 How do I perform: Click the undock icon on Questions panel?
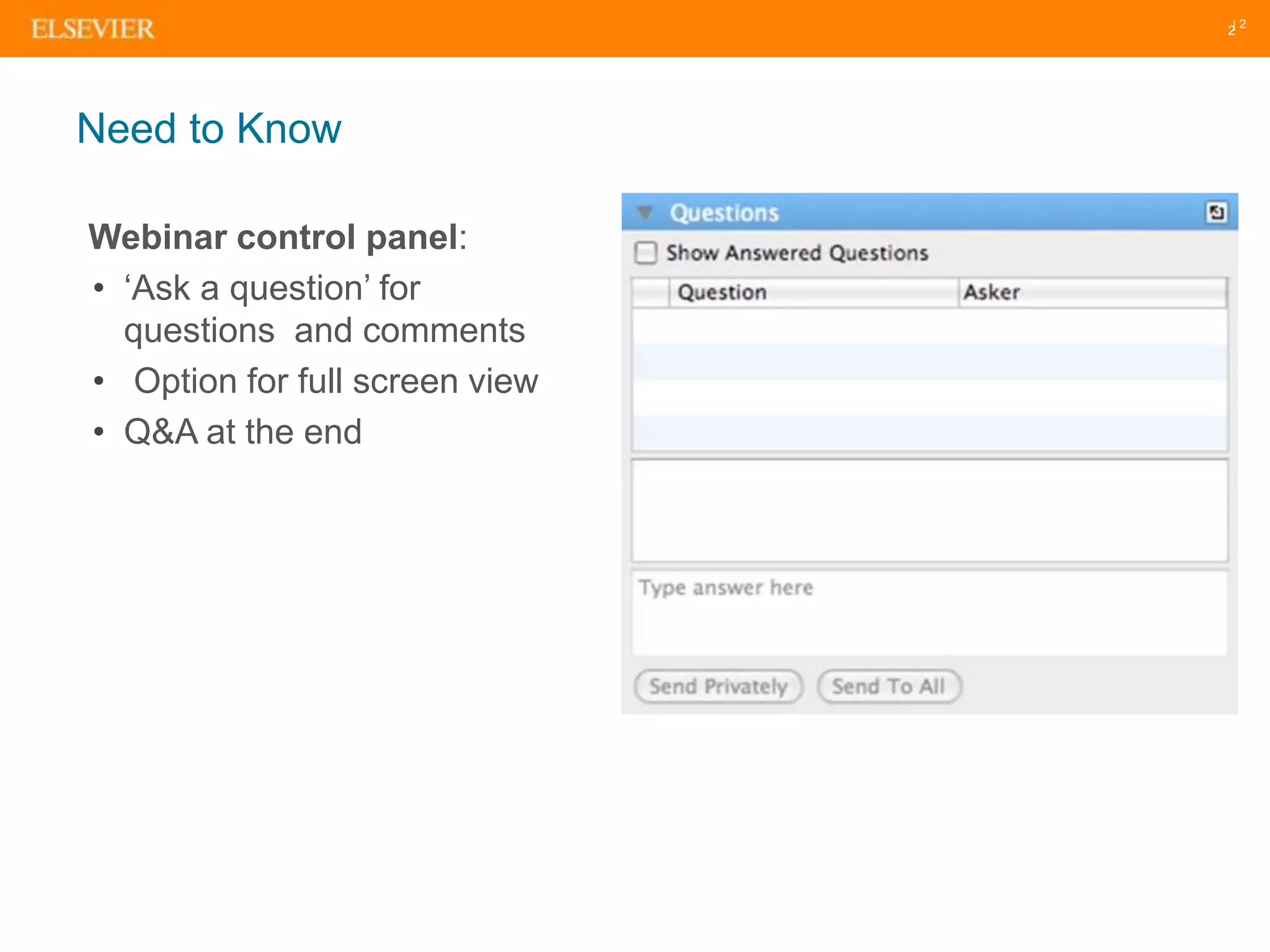[1216, 213]
